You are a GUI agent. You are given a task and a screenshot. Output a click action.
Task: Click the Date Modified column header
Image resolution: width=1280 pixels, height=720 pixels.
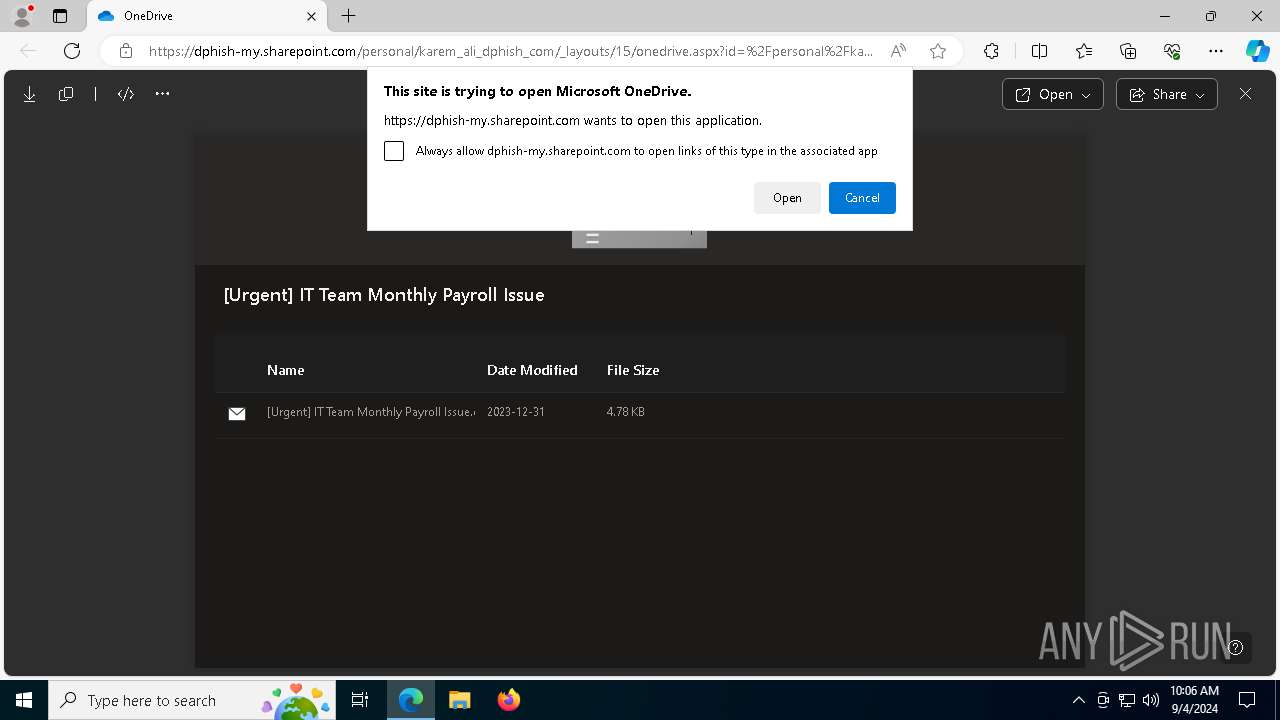click(x=532, y=370)
